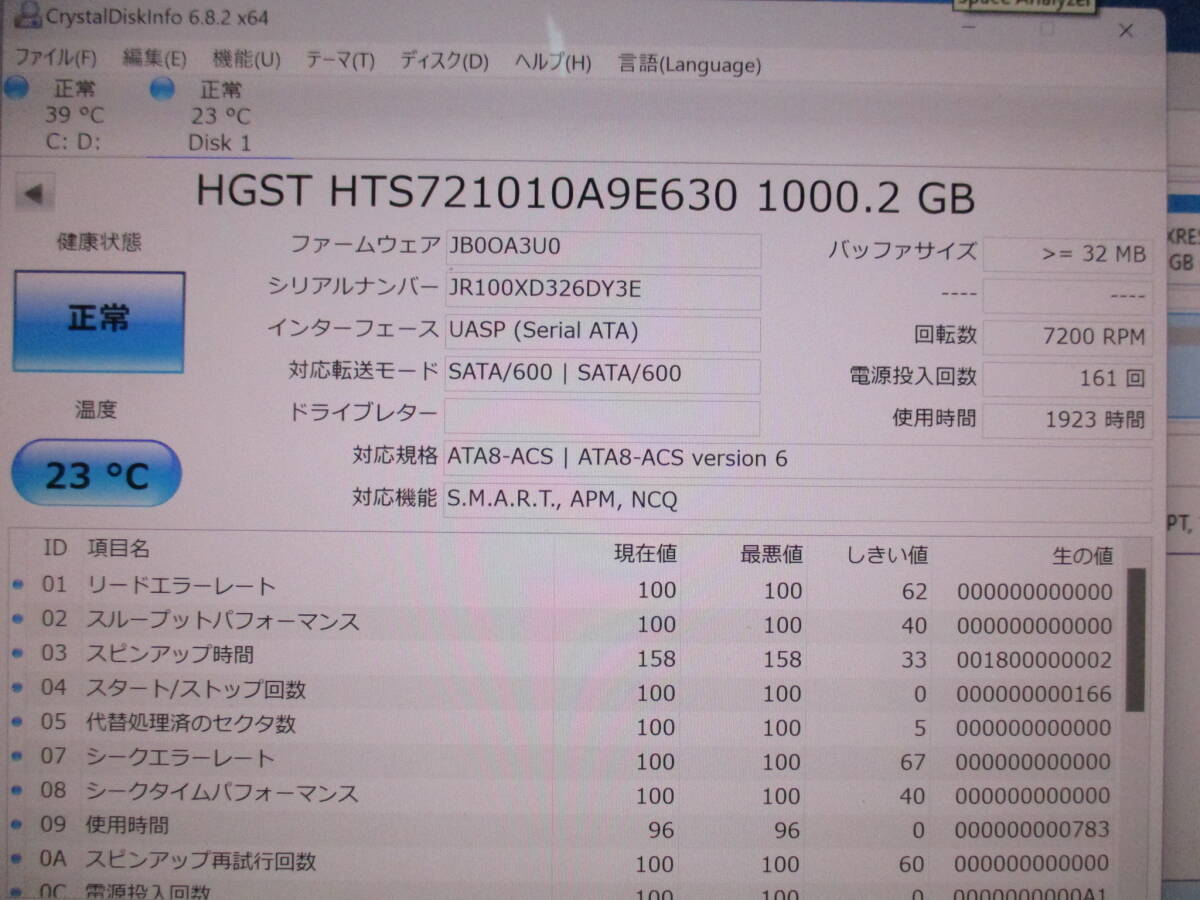Open the 編集(E) menu
This screenshot has height=900, width=1200.
(x=154, y=60)
